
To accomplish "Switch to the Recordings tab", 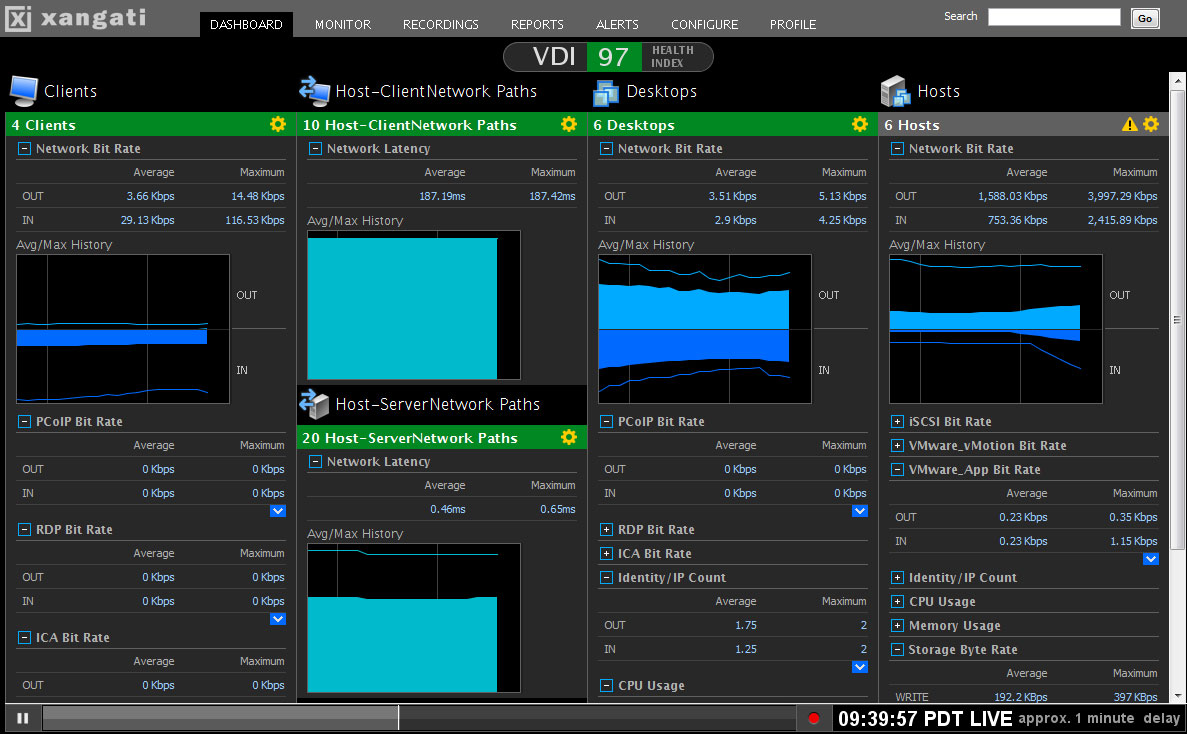I will [x=440, y=24].
